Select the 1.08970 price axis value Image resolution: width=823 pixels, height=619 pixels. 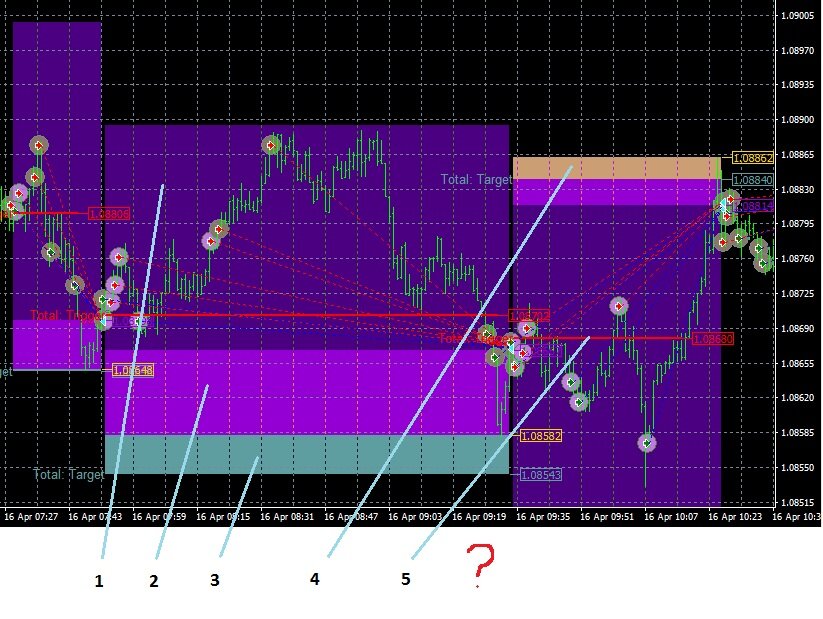point(797,51)
